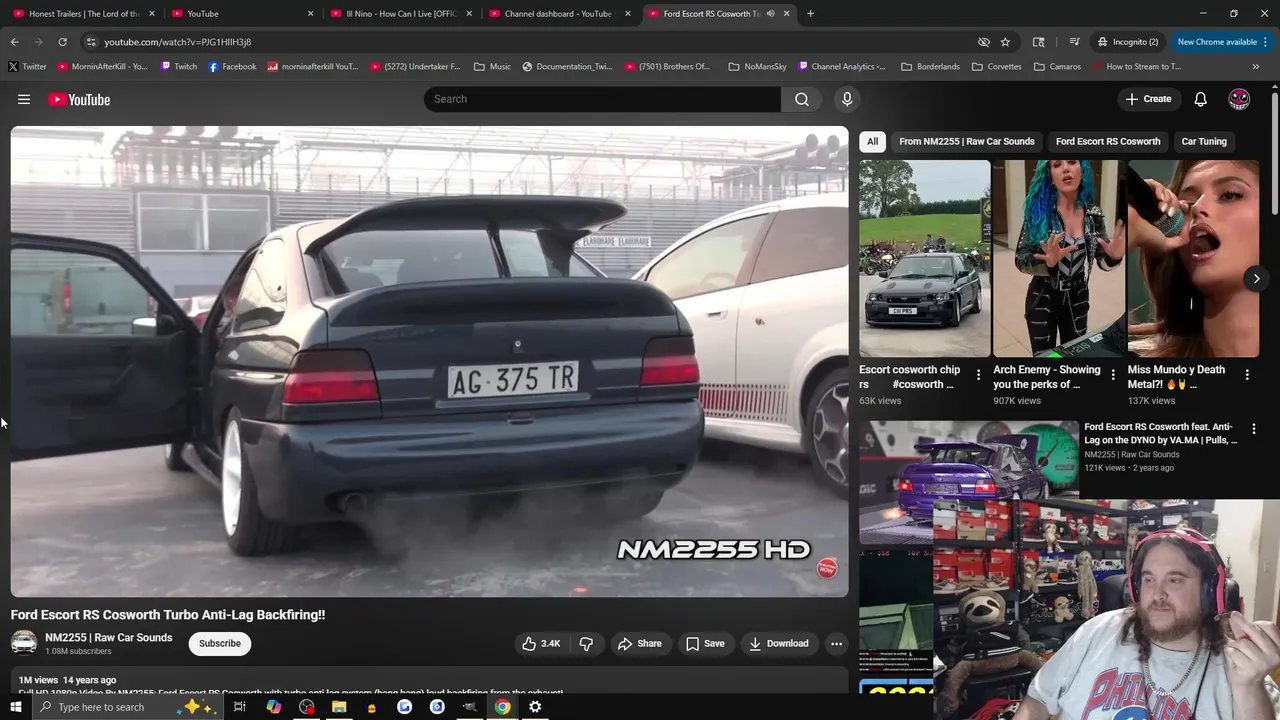Show next shorts with the arrow

point(1256,279)
